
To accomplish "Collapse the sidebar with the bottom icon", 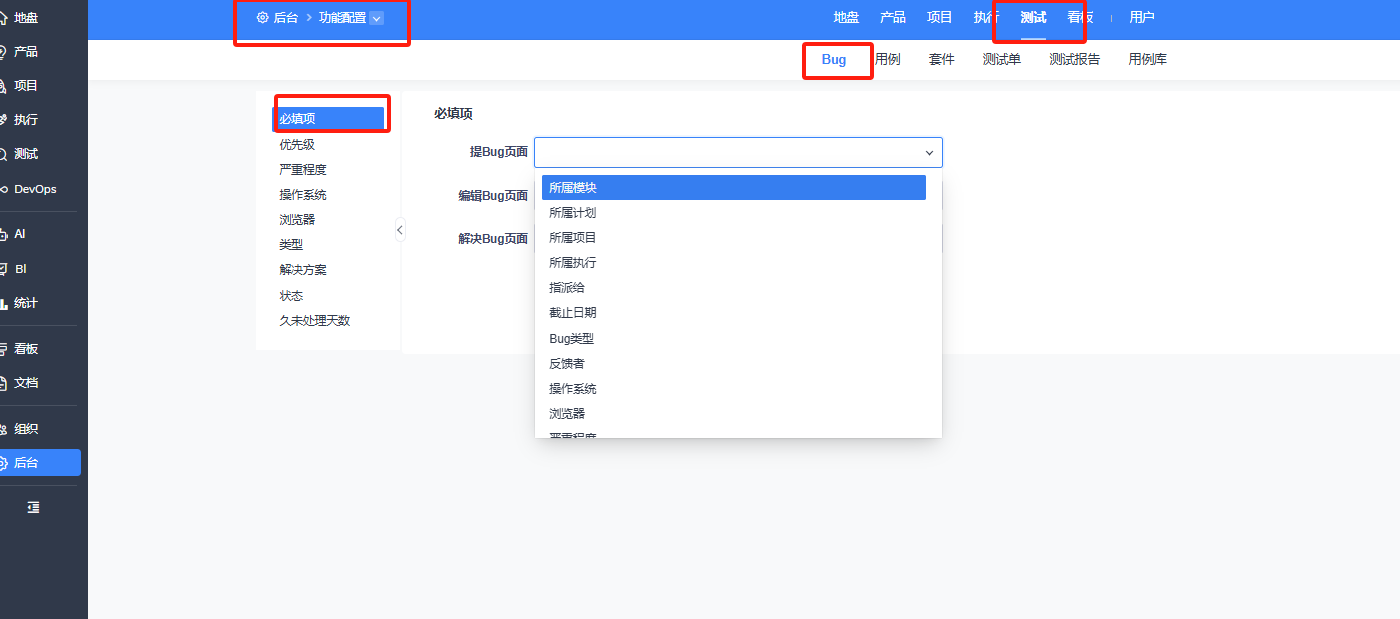I will 33,507.
